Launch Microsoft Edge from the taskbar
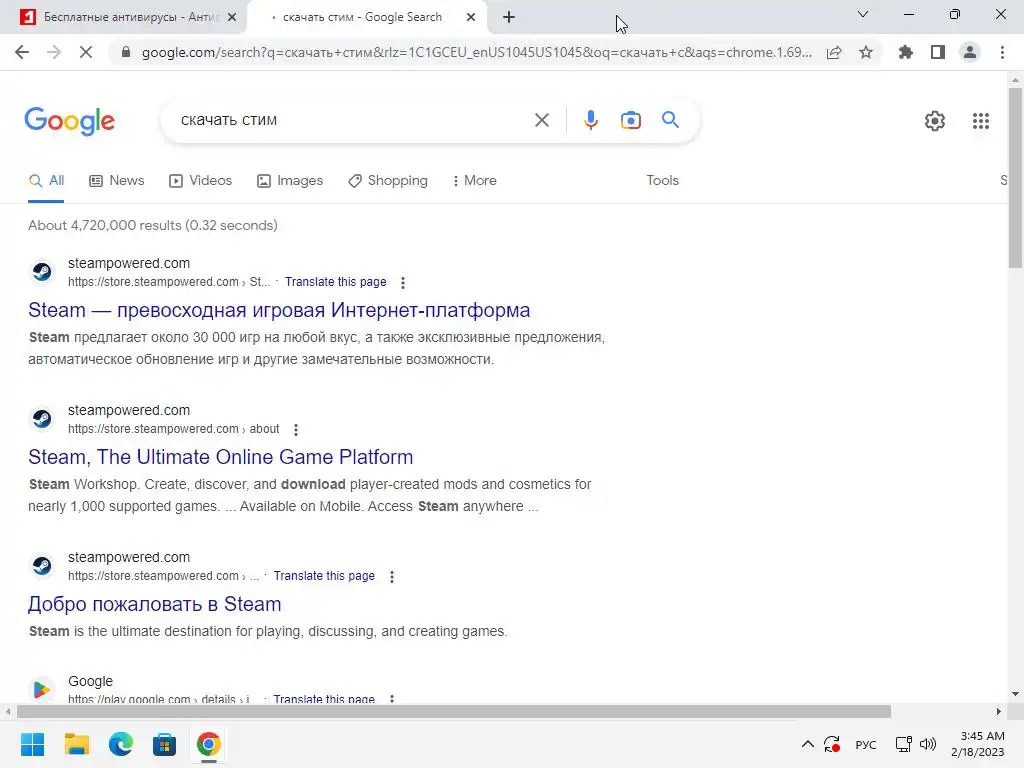The image size is (1024, 768). tap(121, 744)
